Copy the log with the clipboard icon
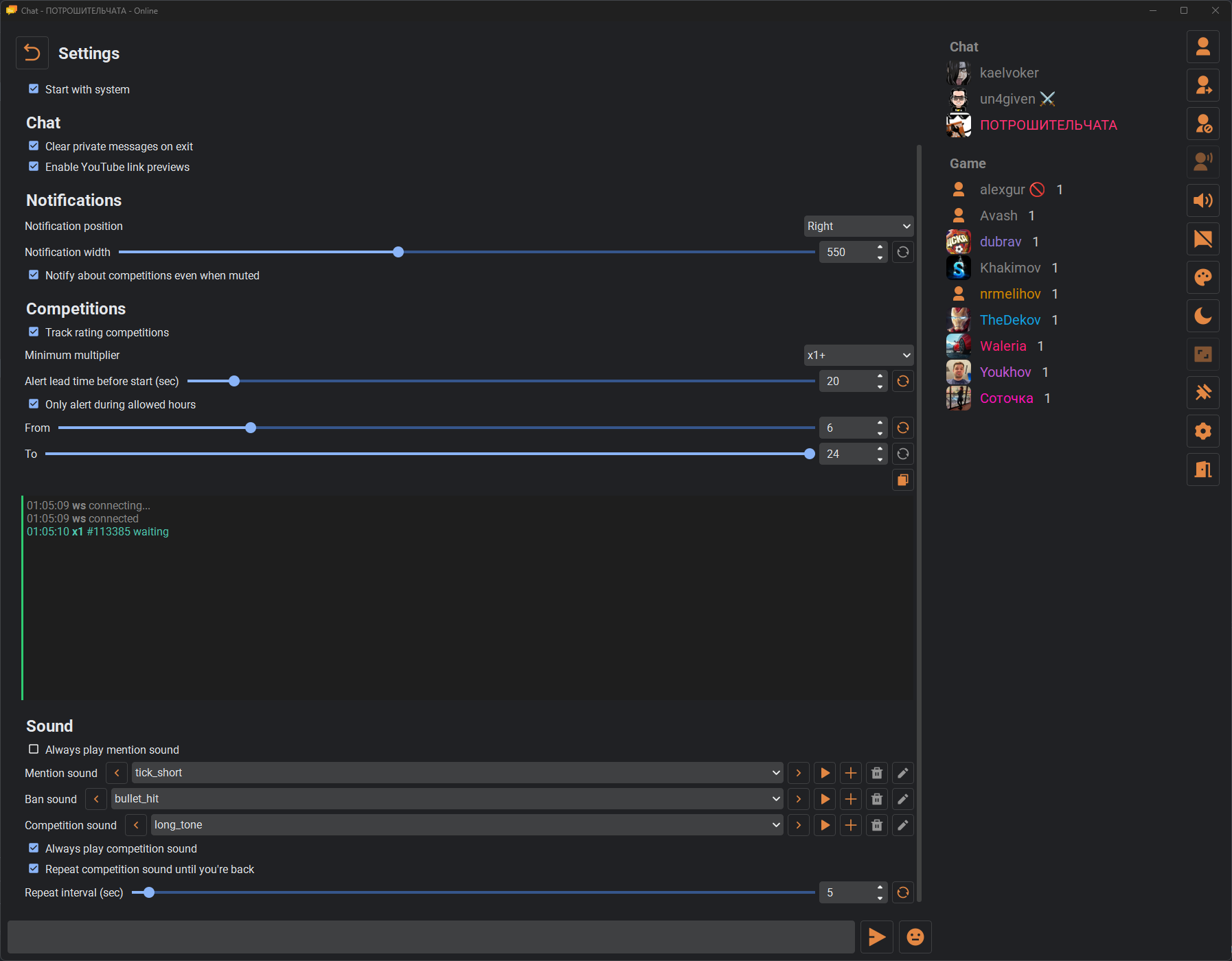Screen dimensions: 1232x961 (x=903, y=480)
